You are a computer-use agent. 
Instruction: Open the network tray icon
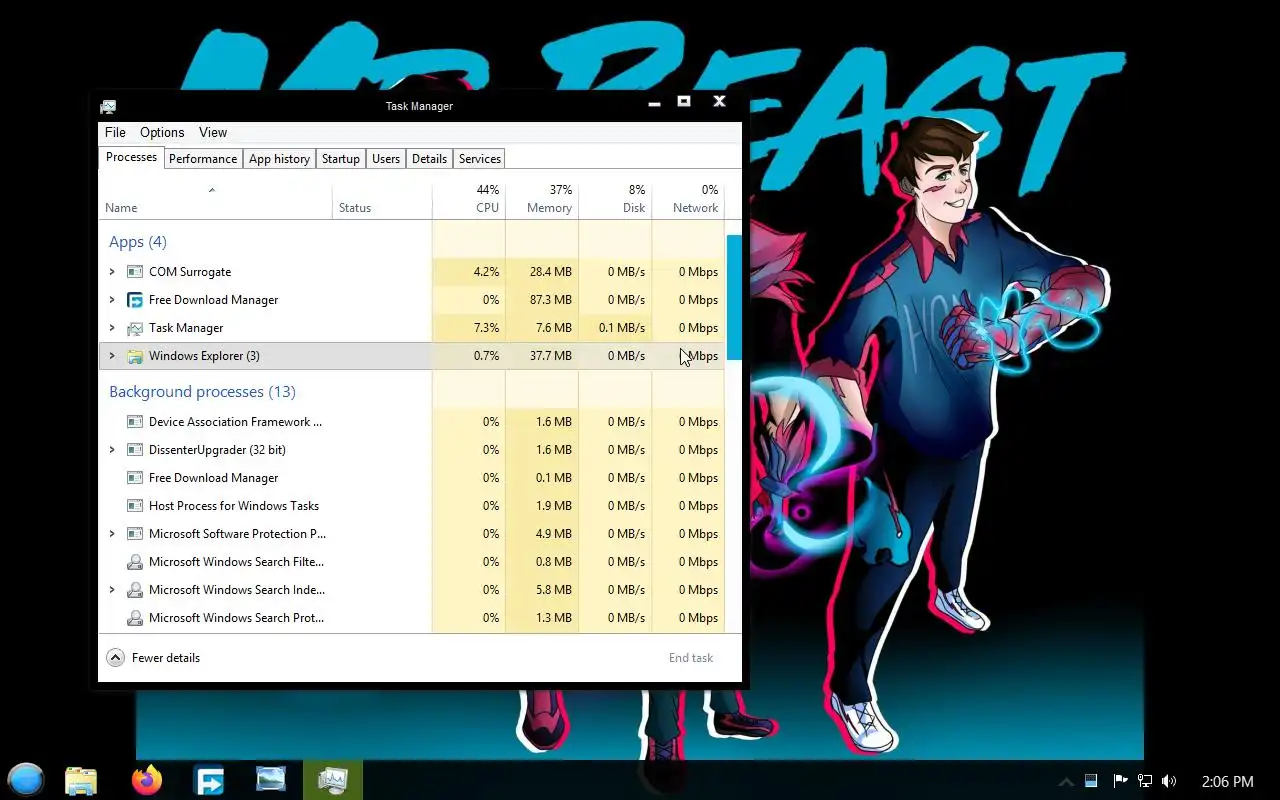(1145, 781)
